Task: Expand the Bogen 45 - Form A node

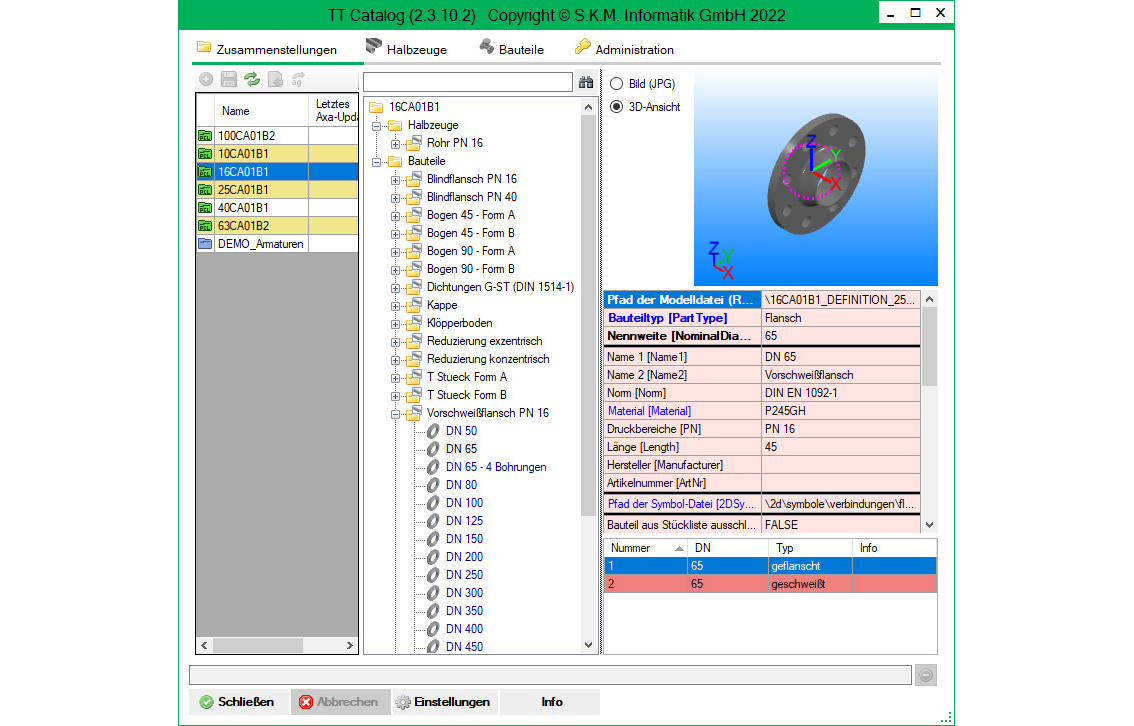Action: click(396, 216)
